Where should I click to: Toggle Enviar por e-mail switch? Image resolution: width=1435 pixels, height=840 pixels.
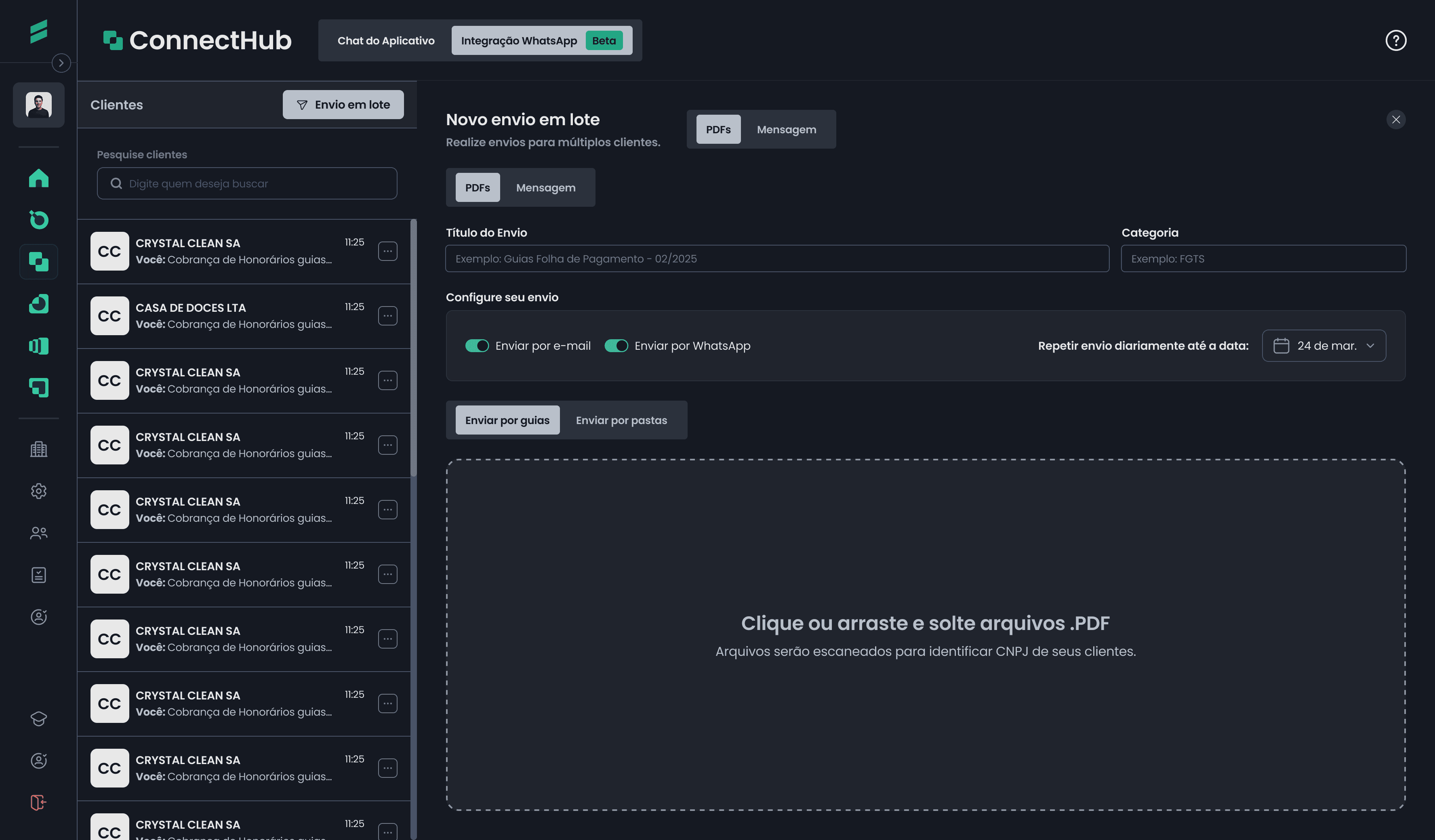point(477,346)
